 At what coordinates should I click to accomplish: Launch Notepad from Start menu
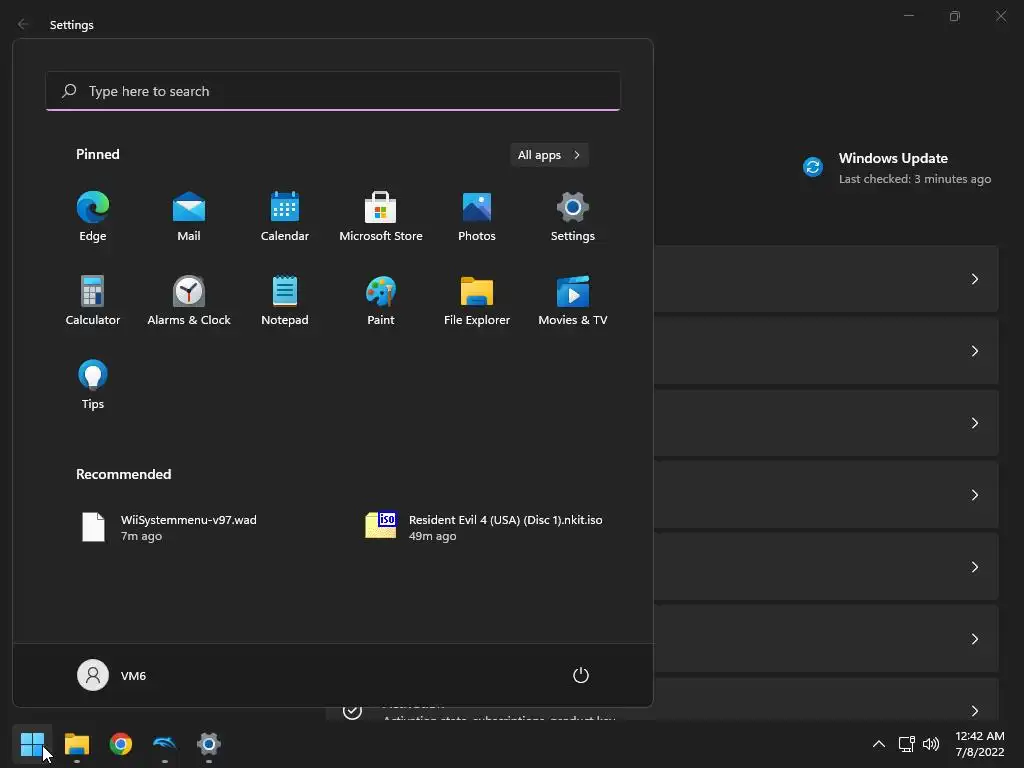click(x=285, y=300)
